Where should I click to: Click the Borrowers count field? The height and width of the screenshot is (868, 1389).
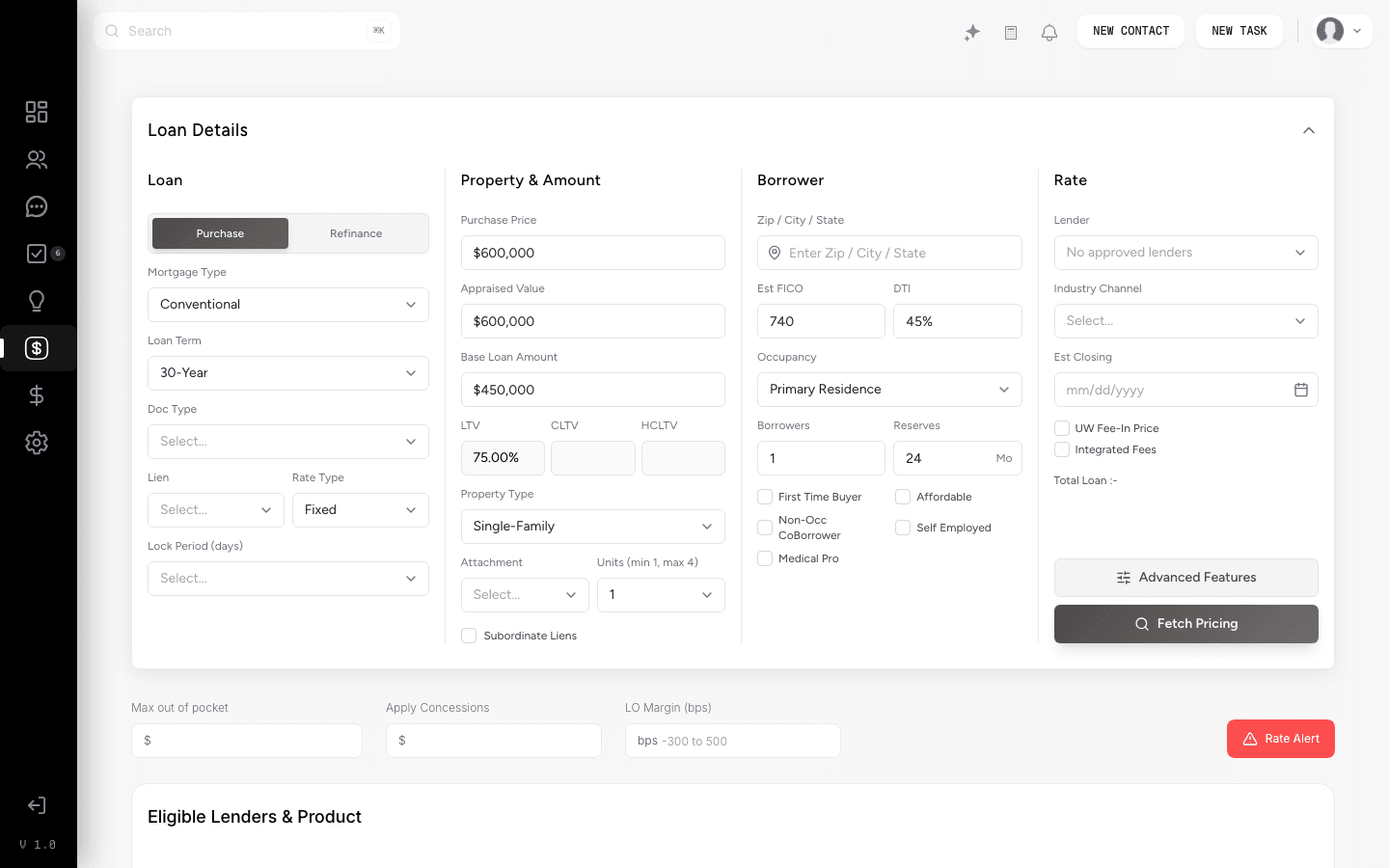821,458
